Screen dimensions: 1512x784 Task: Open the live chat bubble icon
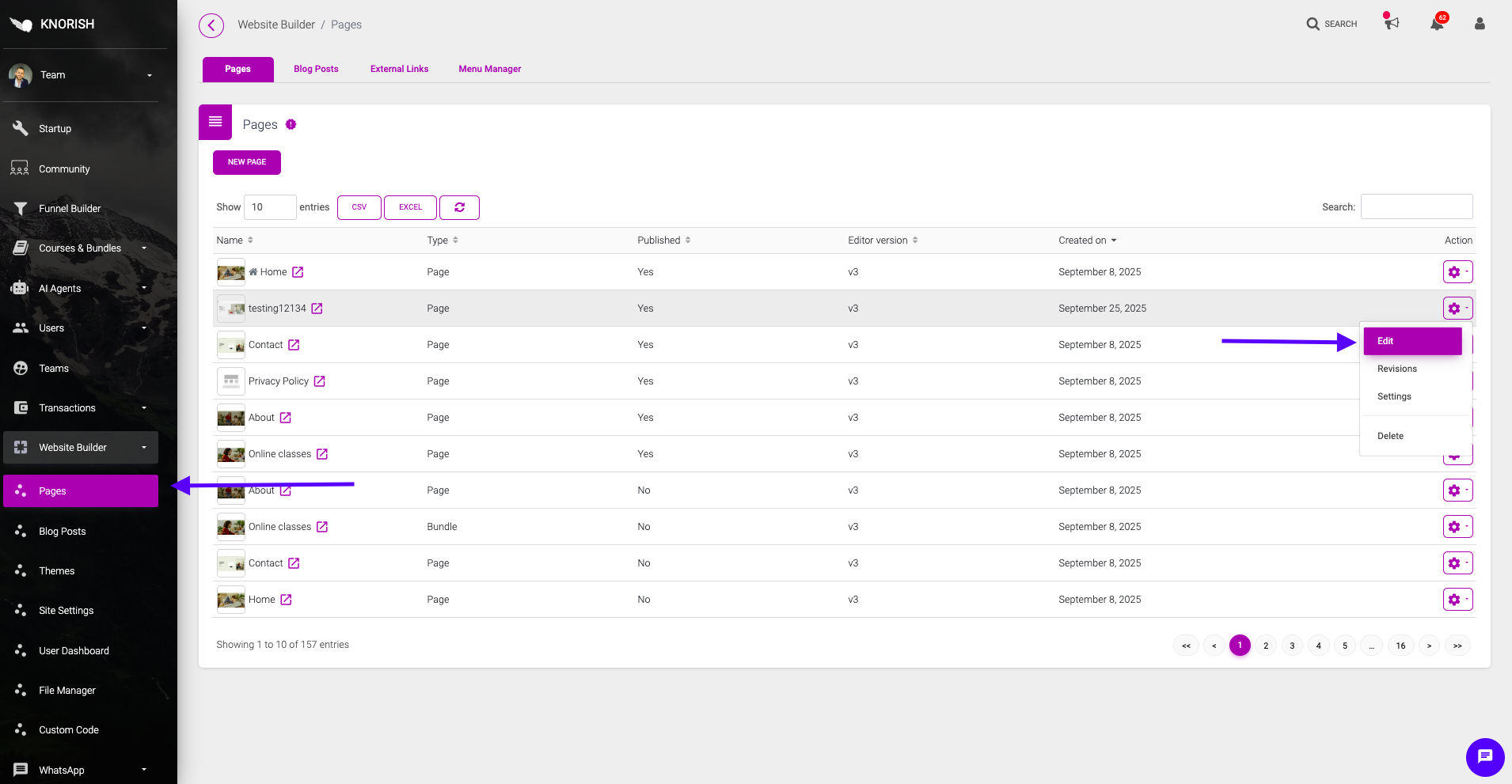pos(1484,757)
